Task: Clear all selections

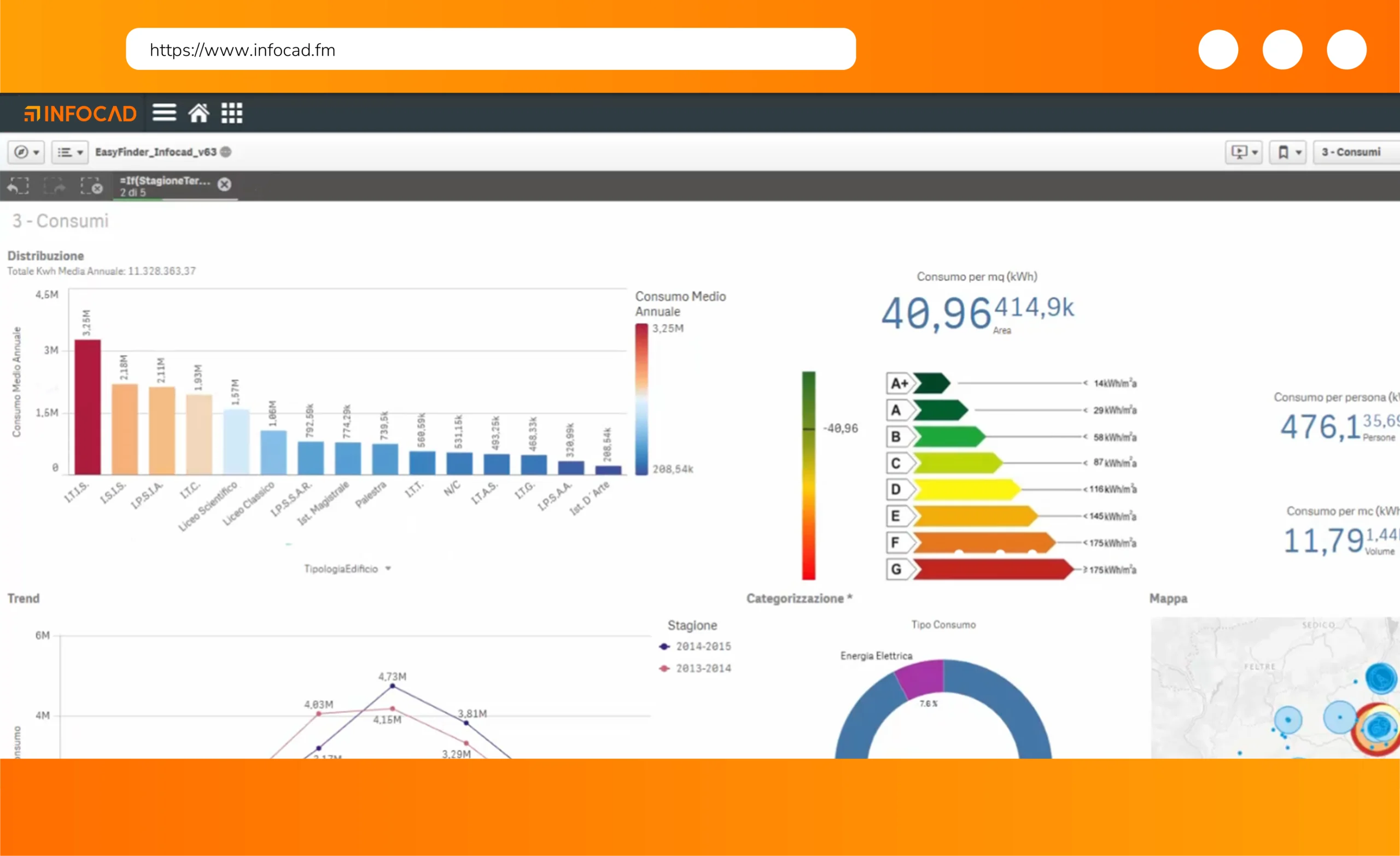Action: (91, 186)
